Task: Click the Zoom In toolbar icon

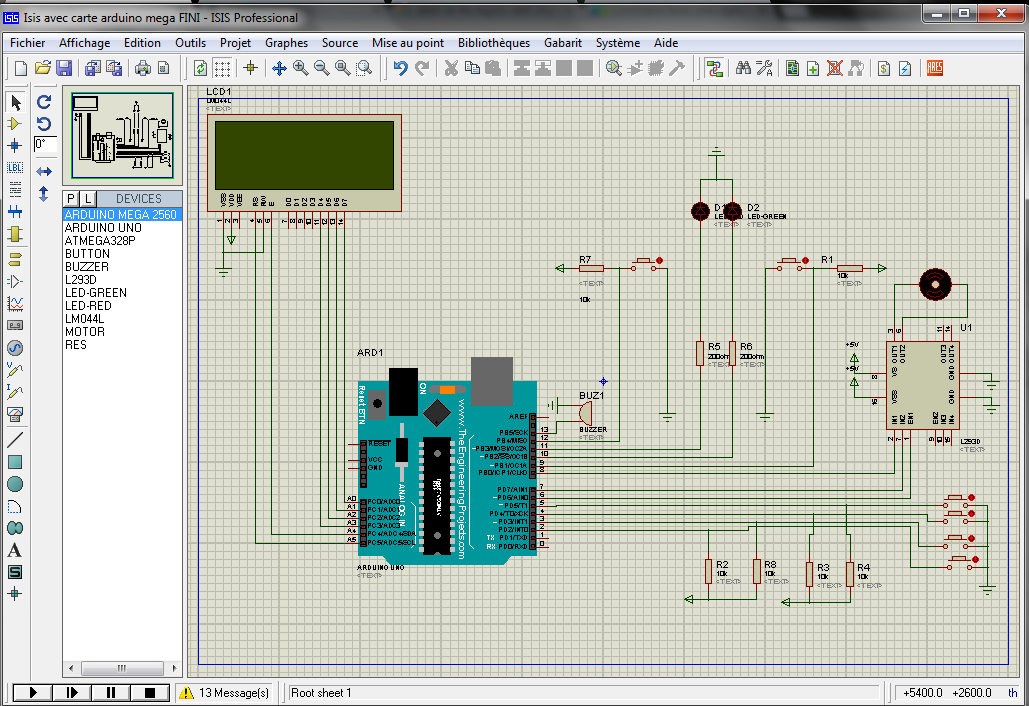Action: [x=299, y=67]
